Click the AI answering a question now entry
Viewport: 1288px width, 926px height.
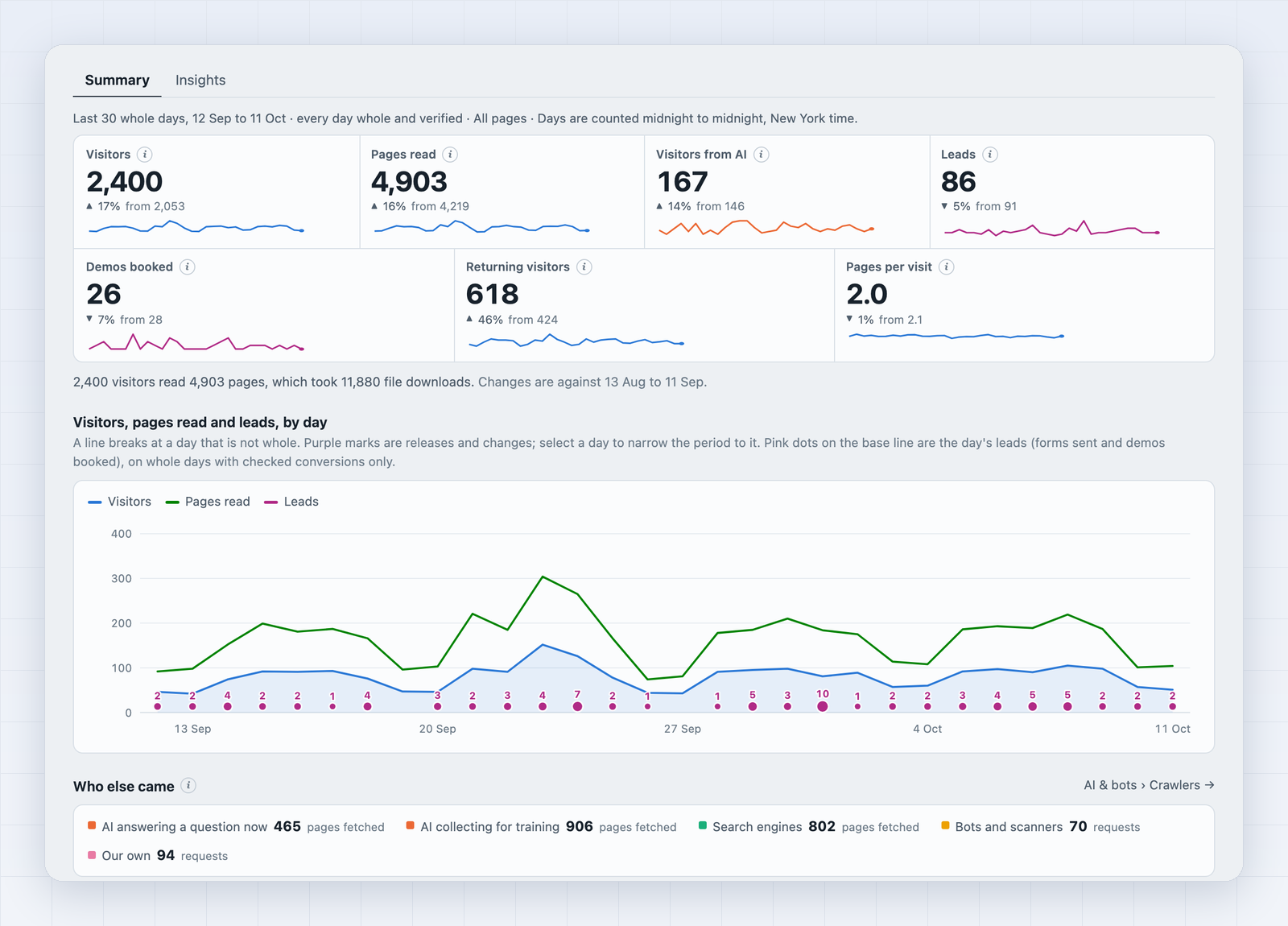(236, 827)
